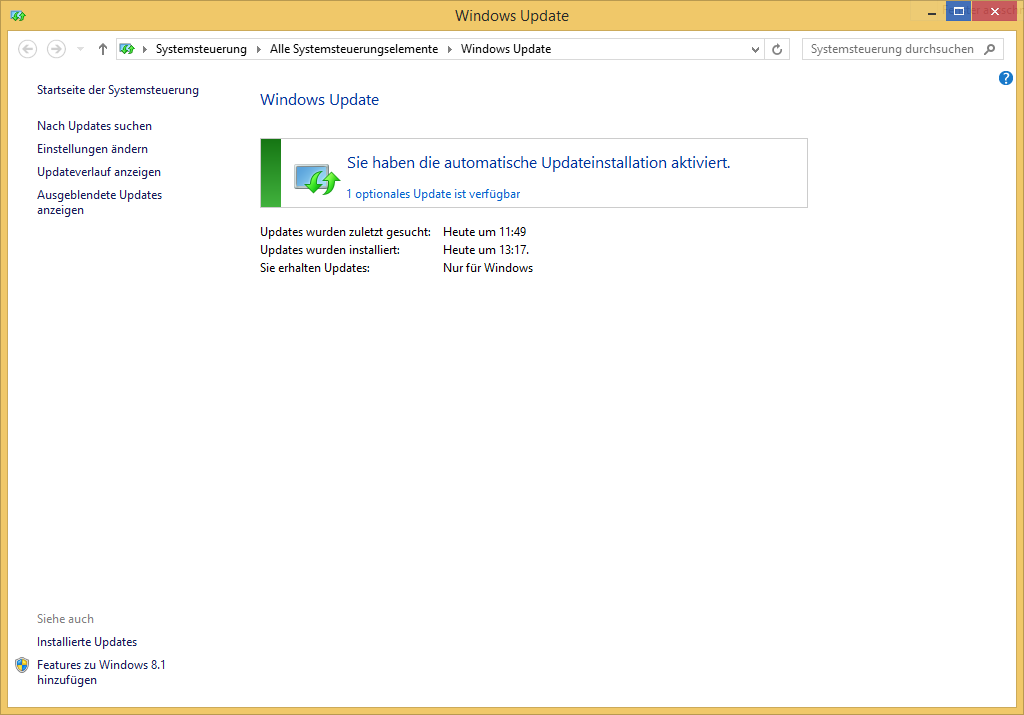Viewport: 1024px width, 715px height.
Task: Click label 'Updates wurden installiert:'
Action: 330,250
